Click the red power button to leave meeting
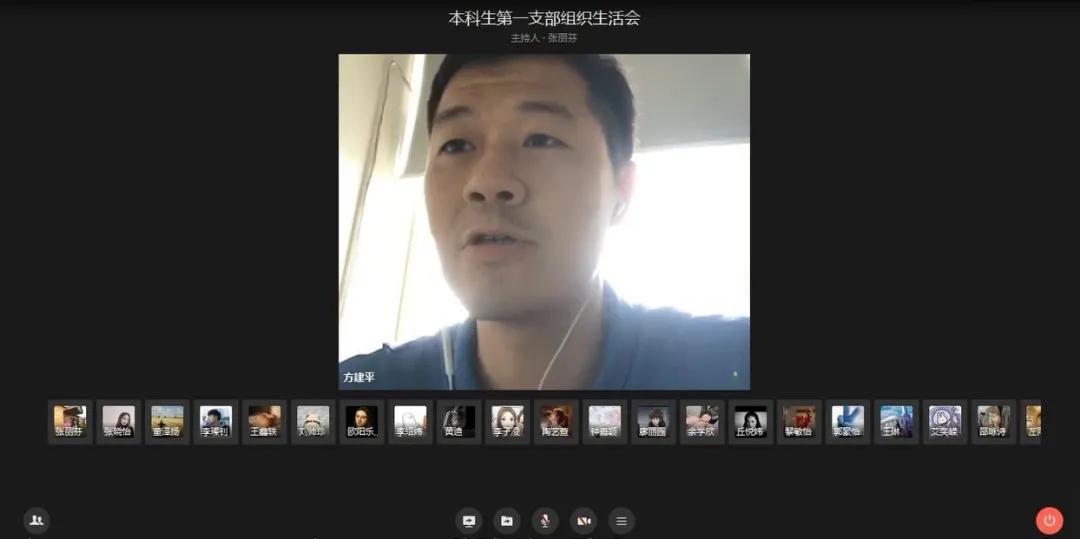This screenshot has height=539, width=1080. 1049,520
